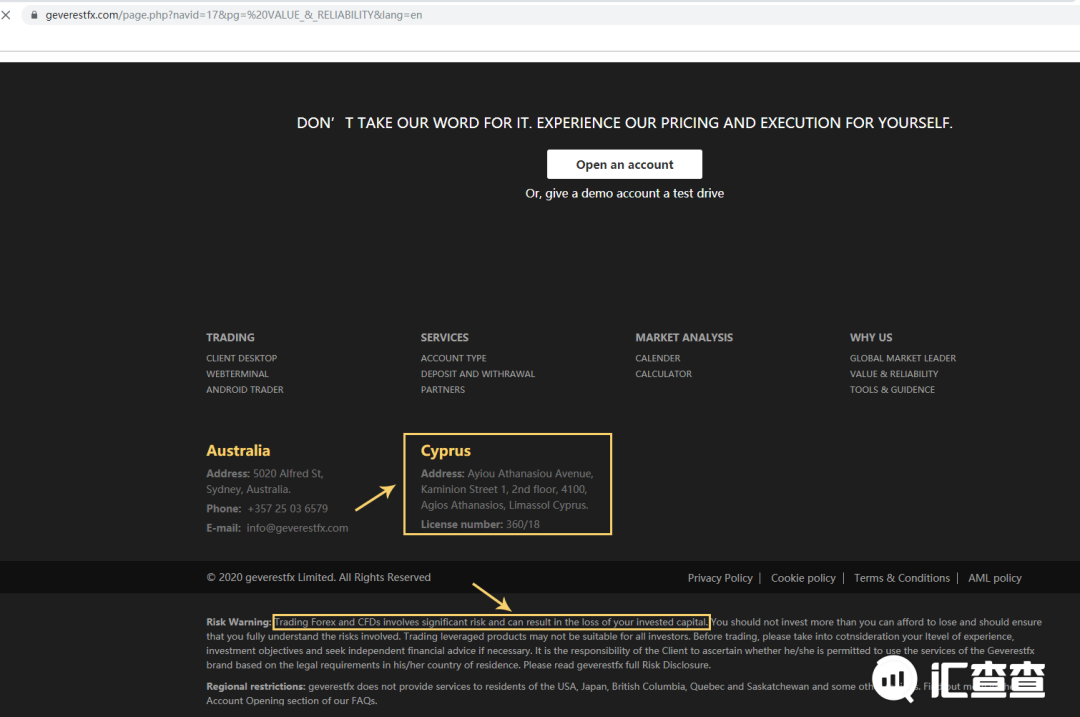Click the browser stop-loading X icon
Screen dimensions: 1080x717
tap(6, 14)
